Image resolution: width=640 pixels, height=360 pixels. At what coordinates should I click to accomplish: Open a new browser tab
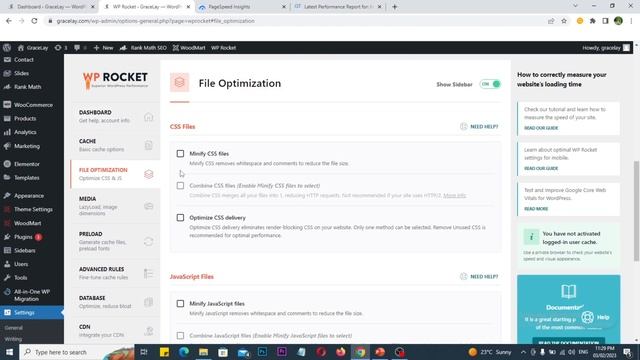click(394, 7)
